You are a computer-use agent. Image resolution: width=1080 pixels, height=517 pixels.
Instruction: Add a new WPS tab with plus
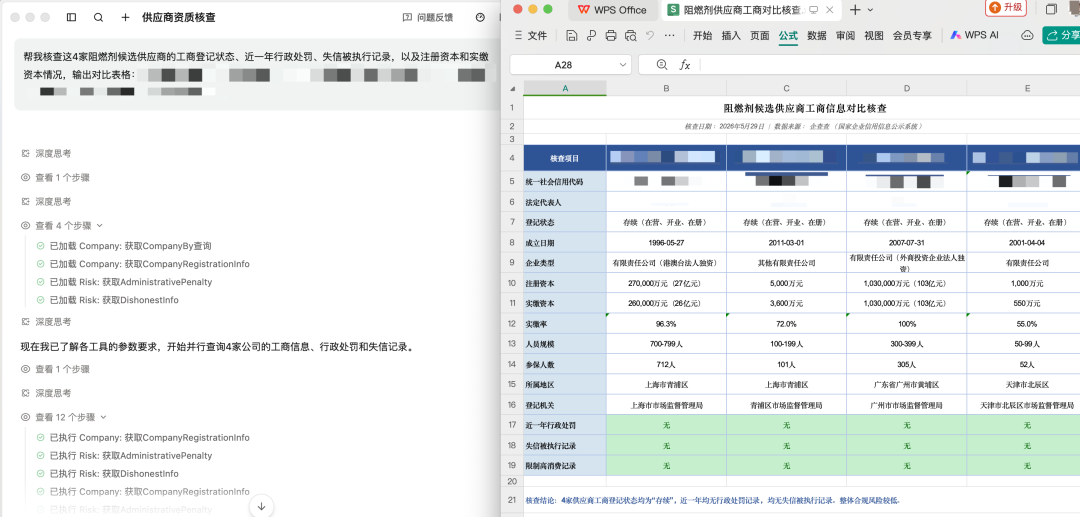click(855, 10)
